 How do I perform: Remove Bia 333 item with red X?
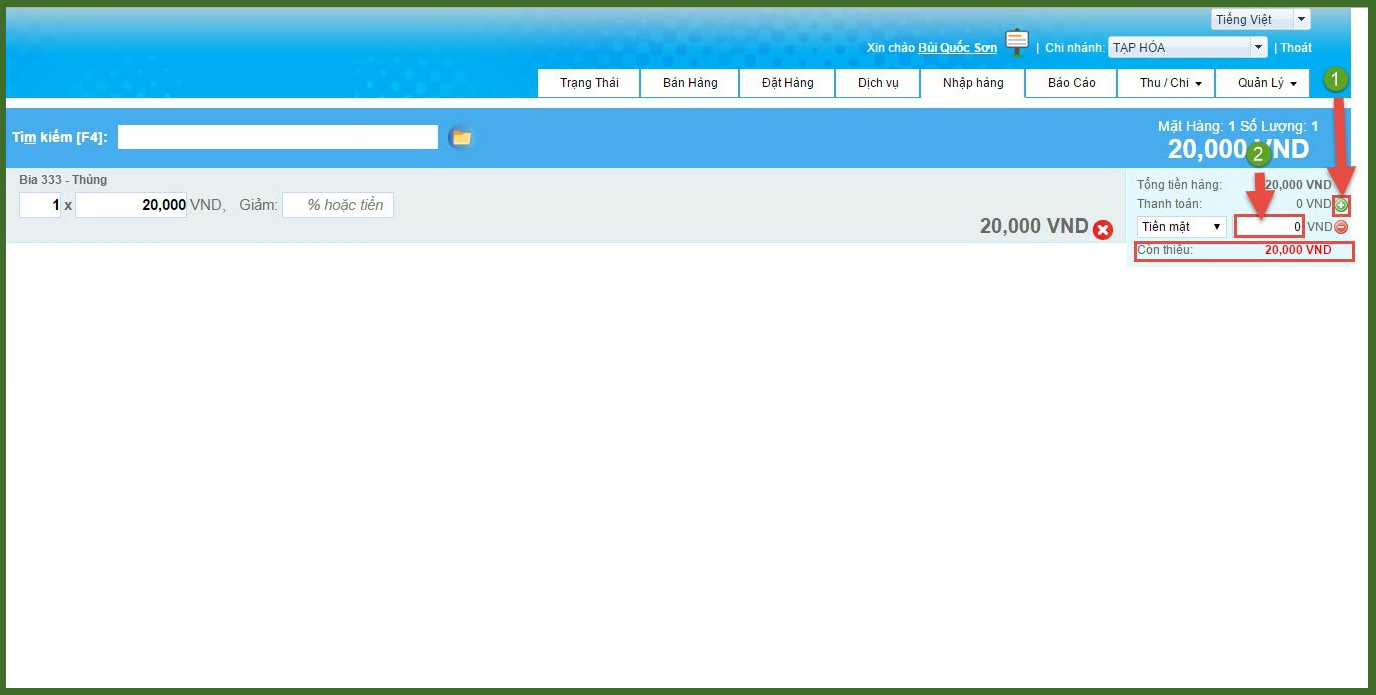point(1102,230)
